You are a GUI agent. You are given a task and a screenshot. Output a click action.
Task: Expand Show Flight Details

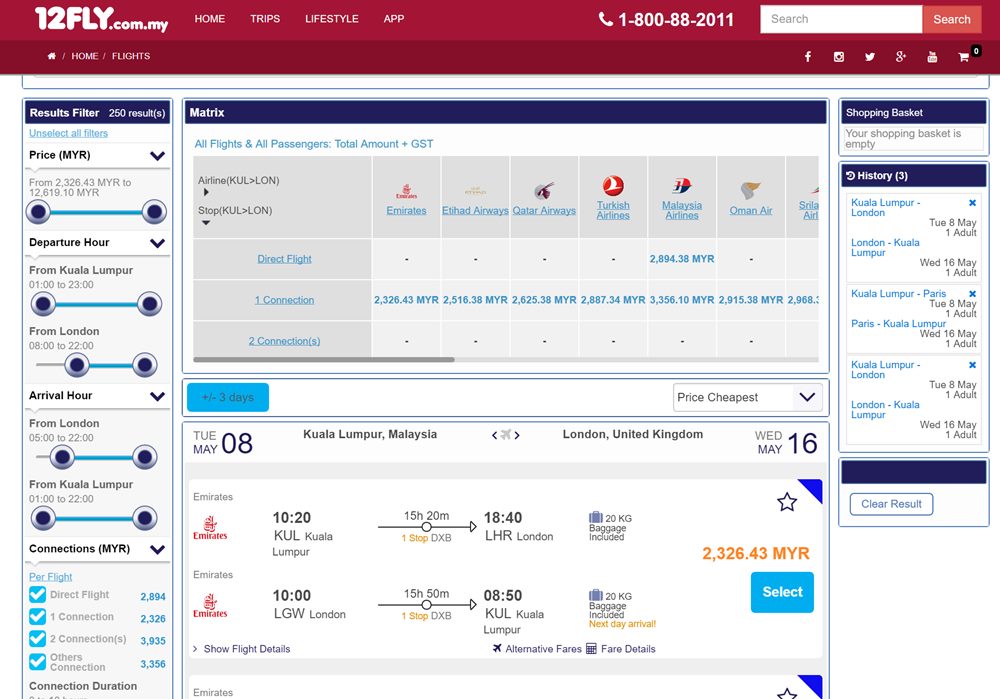pyautogui.click(x=242, y=649)
